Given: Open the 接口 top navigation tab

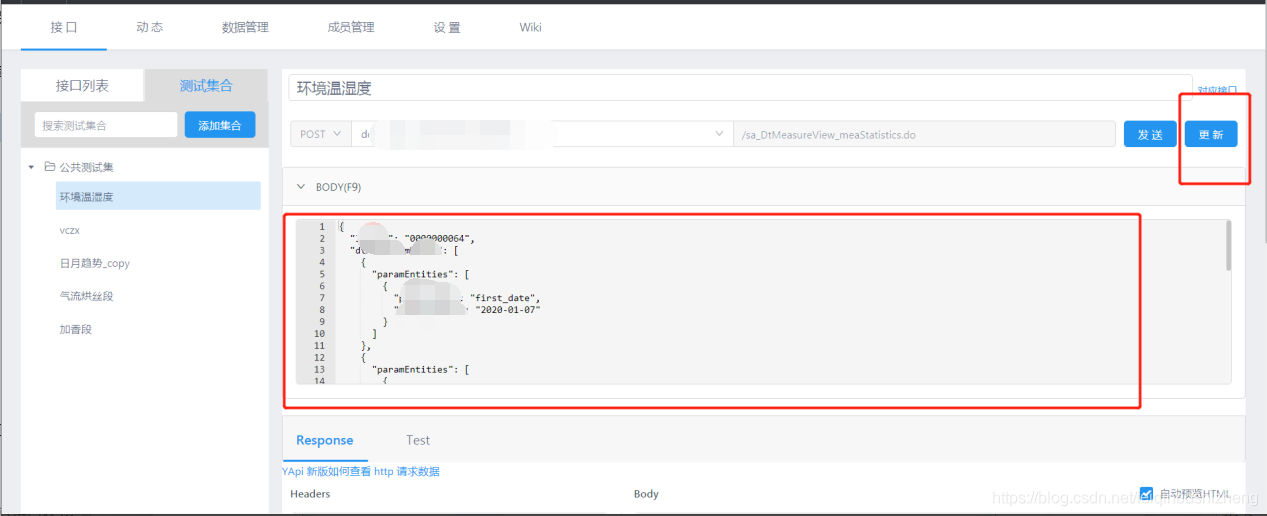Looking at the screenshot, I should [64, 27].
